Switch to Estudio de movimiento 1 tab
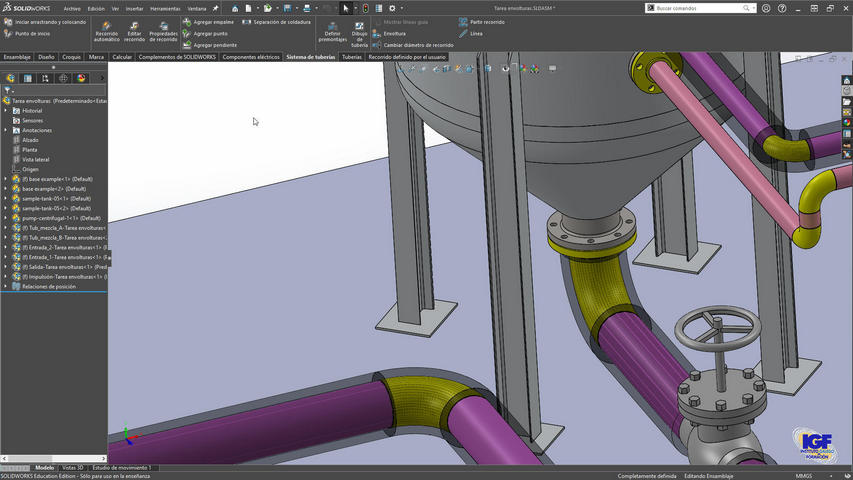Image resolution: width=853 pixels, height=480 pixels. tap(121, 467)
